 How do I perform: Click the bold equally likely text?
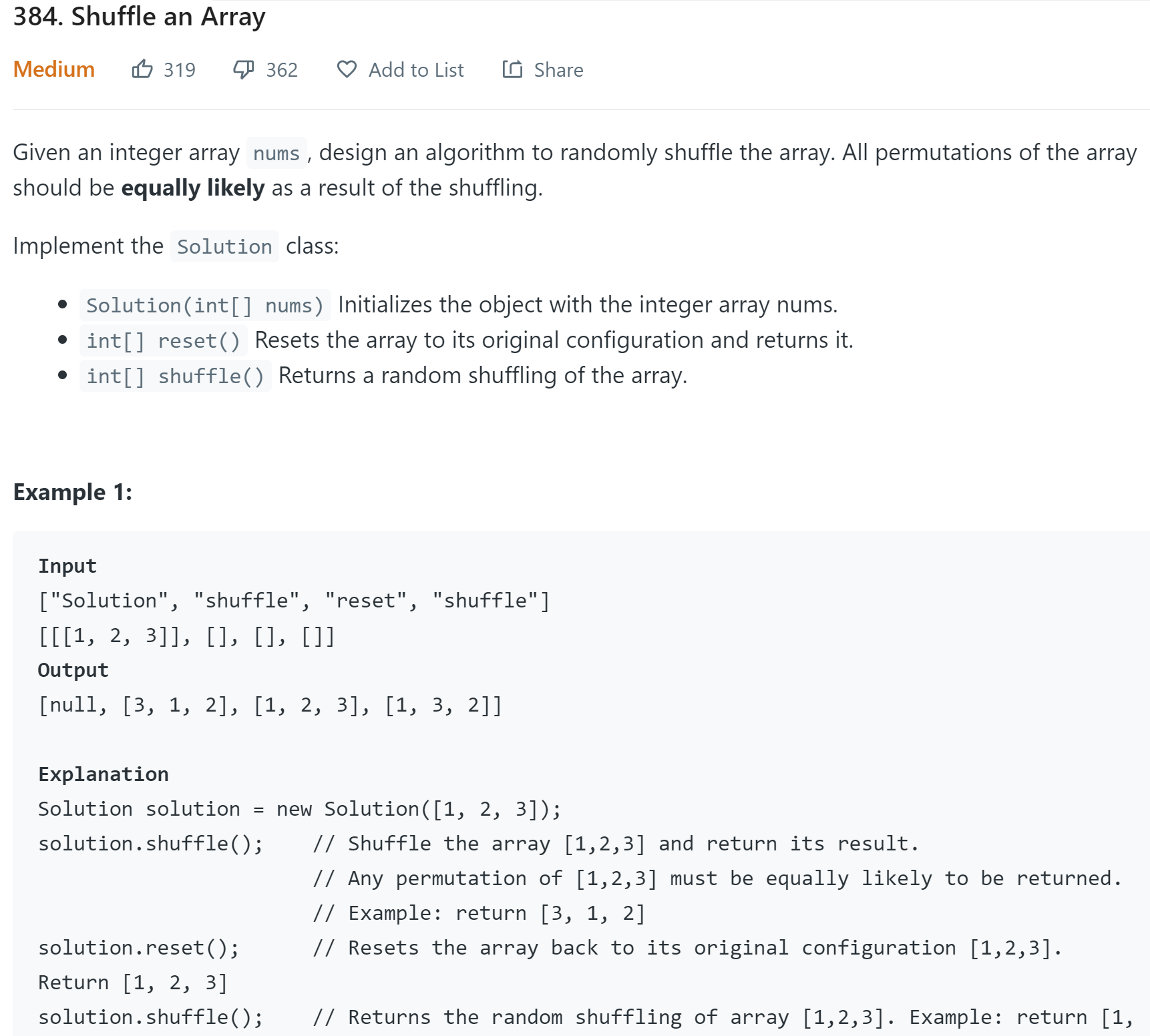coord(193,188)
